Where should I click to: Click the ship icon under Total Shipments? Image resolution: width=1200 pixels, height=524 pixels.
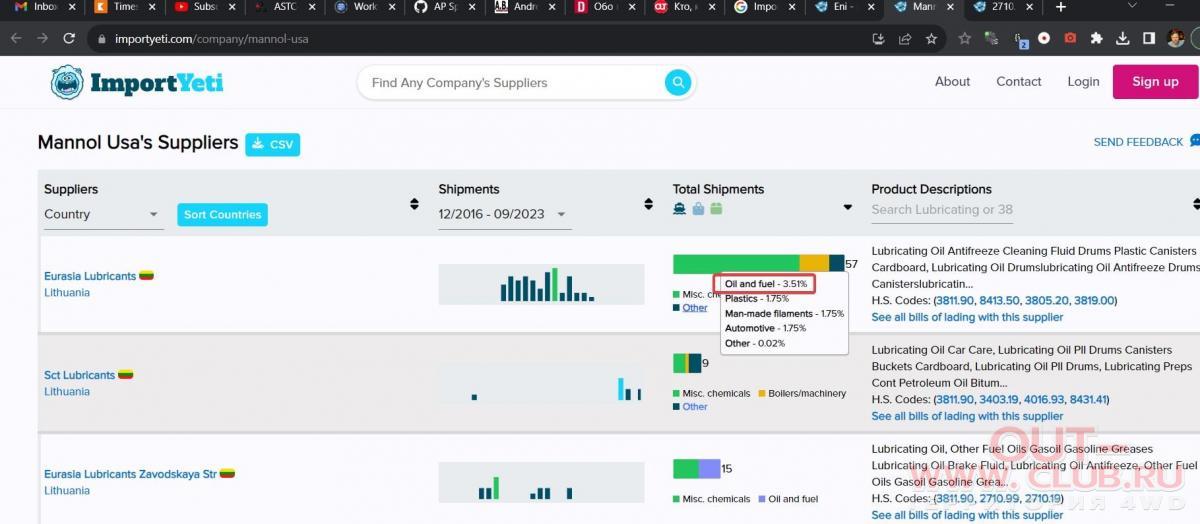click(680, 209)
